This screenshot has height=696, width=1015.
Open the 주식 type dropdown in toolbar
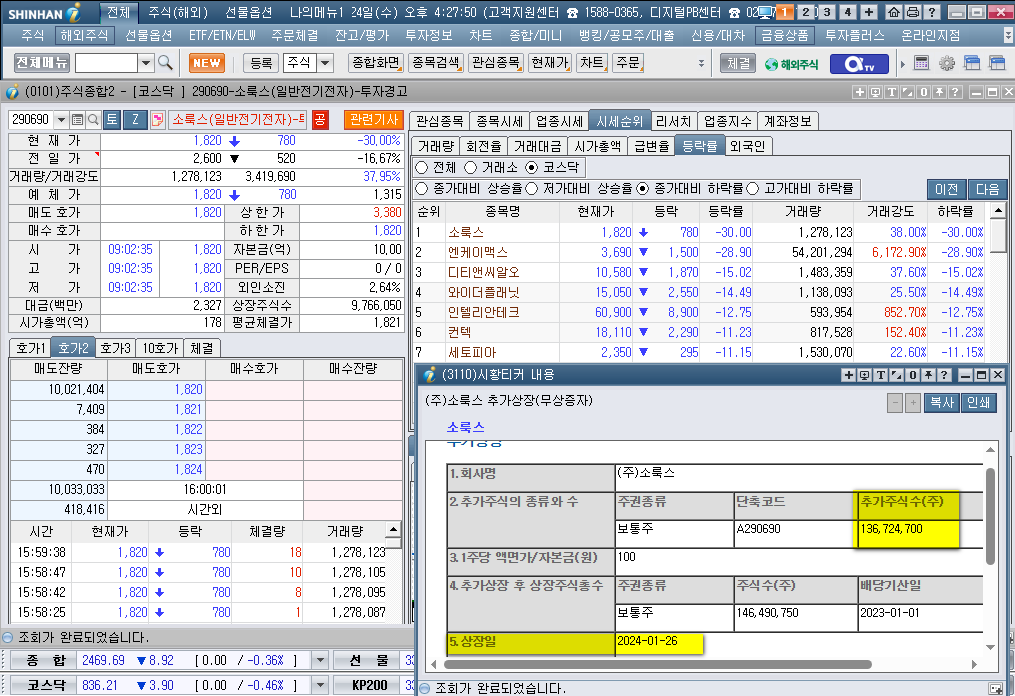pyautogui.click(x=326, y=63)
